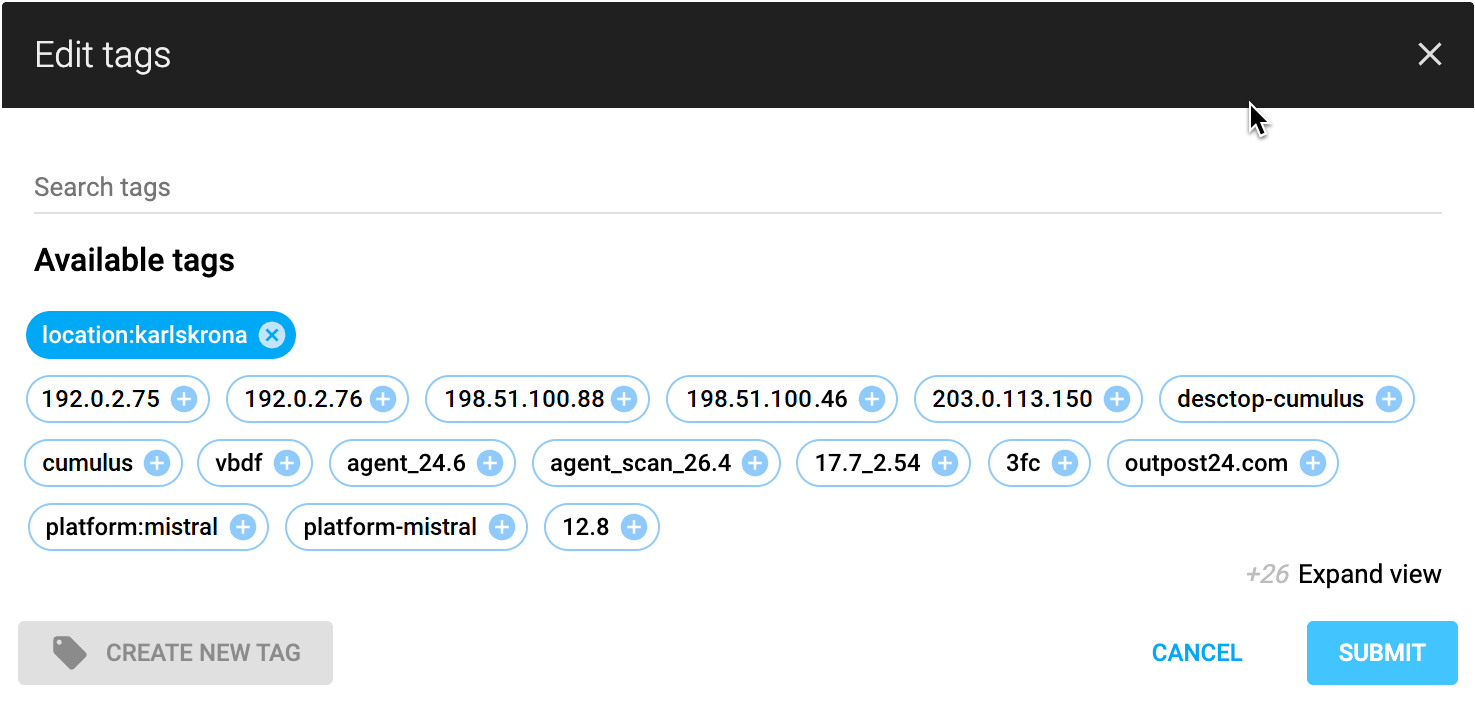Cancel the tag editing dialog
This screenshot has height=702, width=1475.
[x=1196, y=653]
